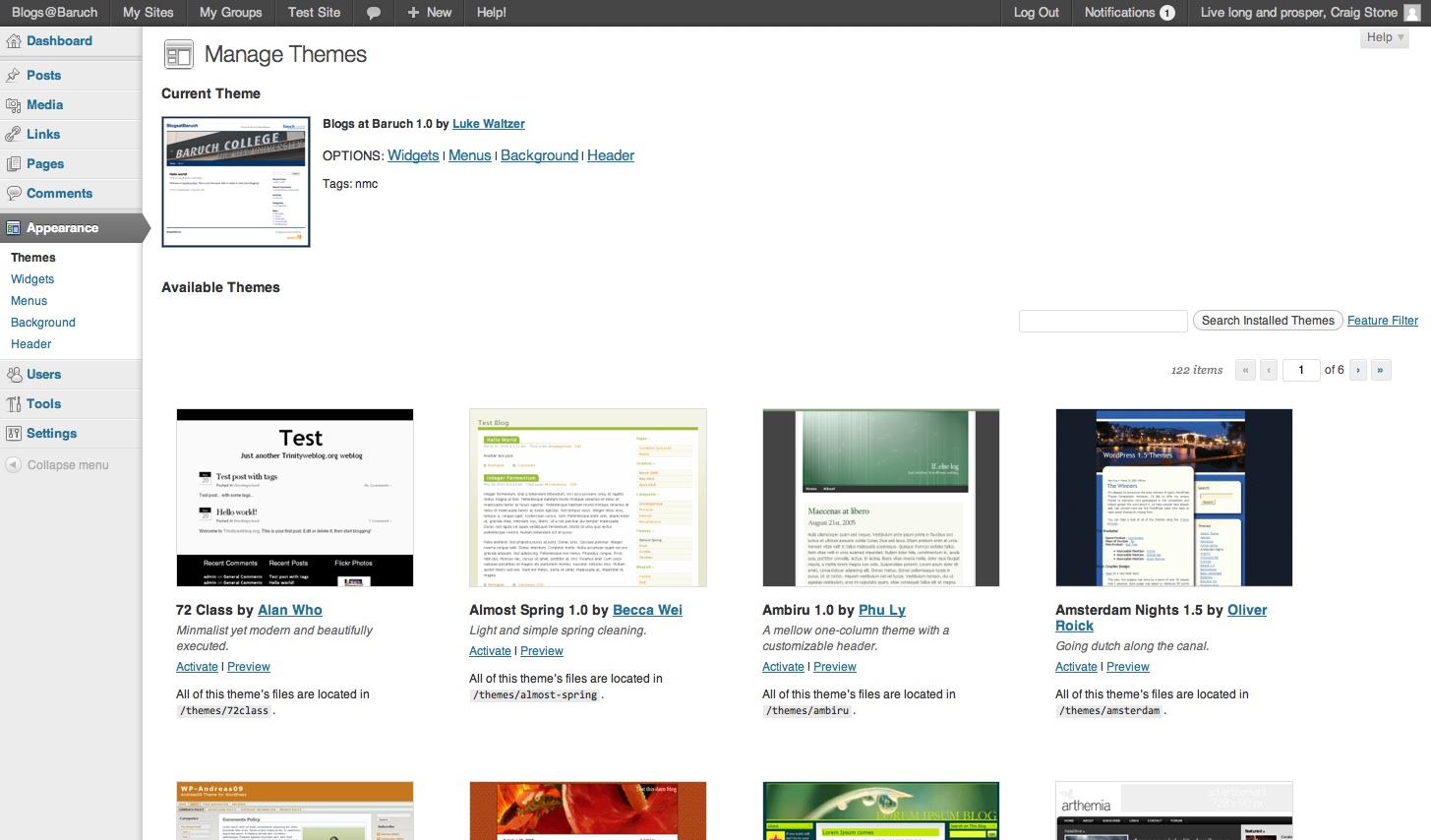Preview the Amsterdam Nights theme
The image size is (1431, 840).
point(1128,667)
